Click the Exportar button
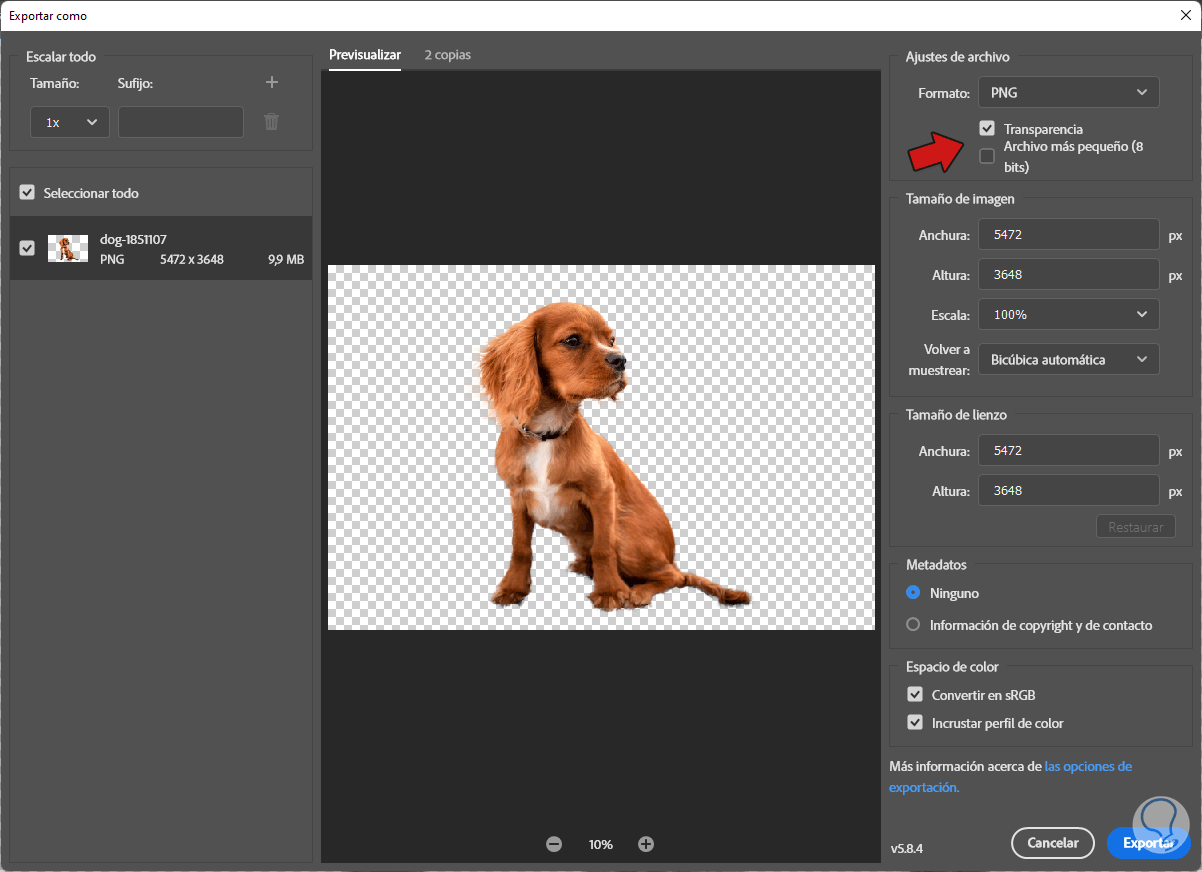The image size is (1202, 872). 1149,843
